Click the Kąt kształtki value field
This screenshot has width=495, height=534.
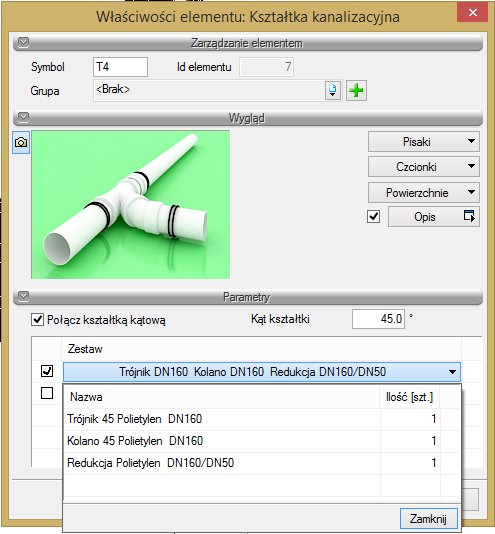[x=378, y=319]
